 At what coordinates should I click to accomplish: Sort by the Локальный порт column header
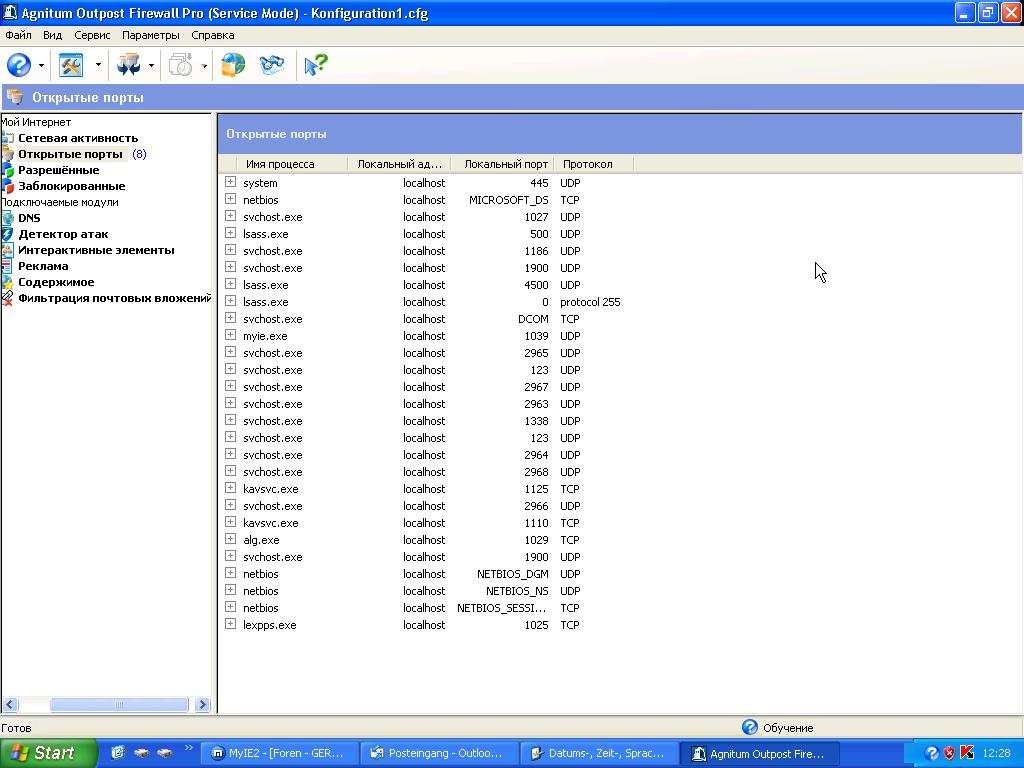click(502, 164)
